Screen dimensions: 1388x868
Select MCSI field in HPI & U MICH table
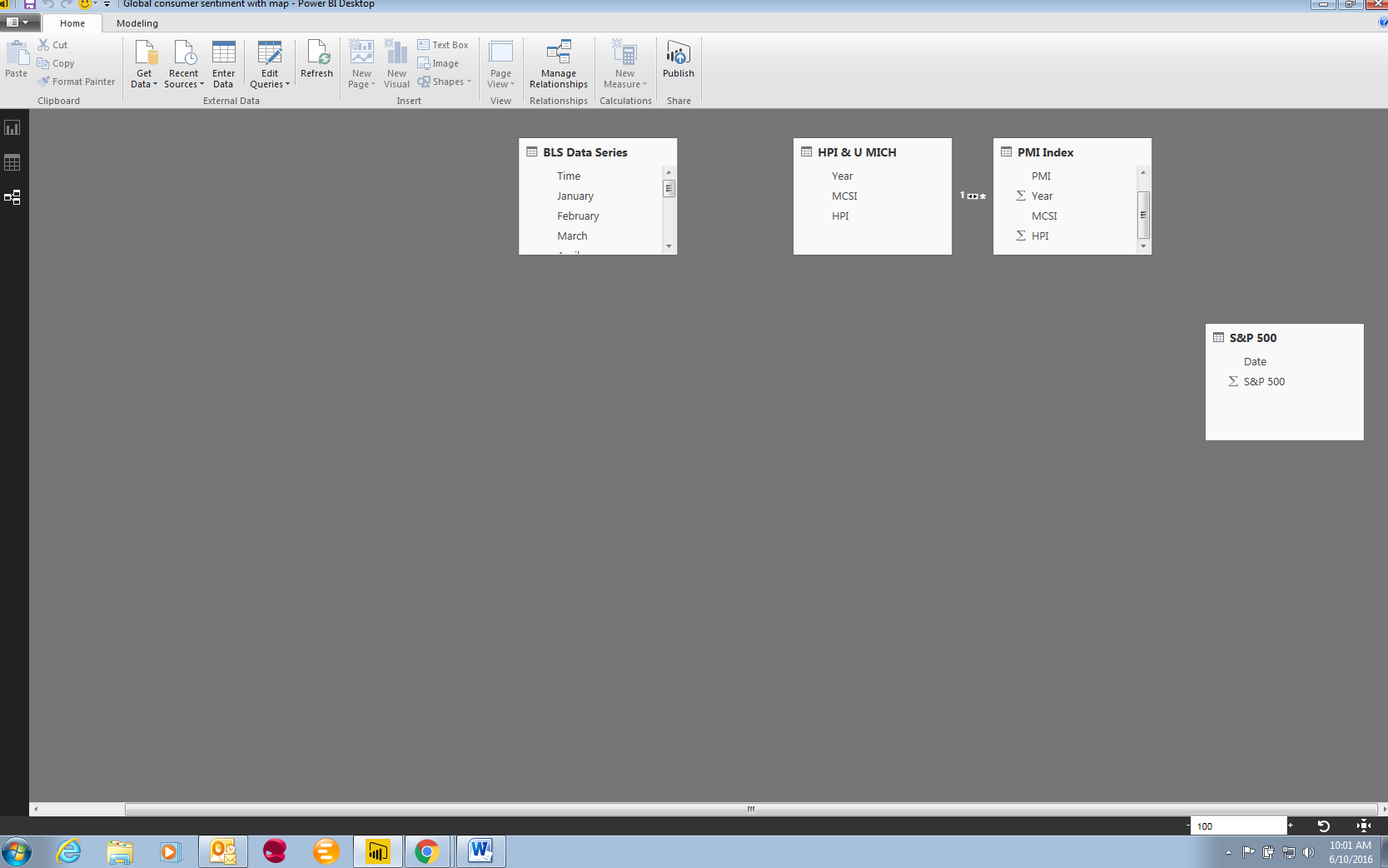pos(844,196)
